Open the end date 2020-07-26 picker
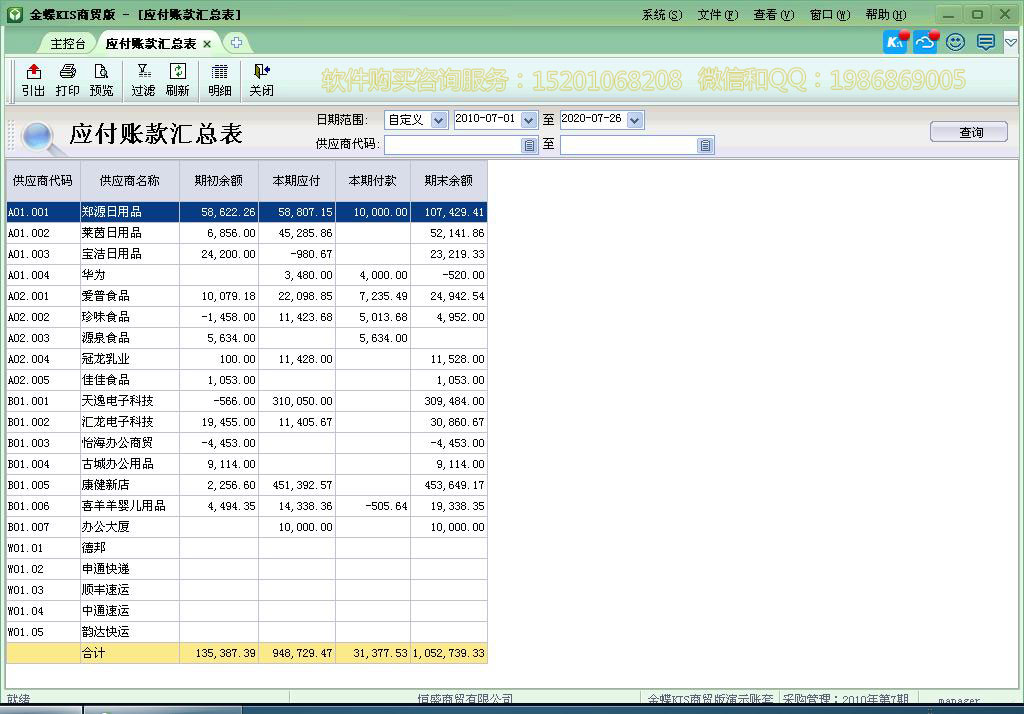This screenshot has width=1024, height=714. coord(634,120)
